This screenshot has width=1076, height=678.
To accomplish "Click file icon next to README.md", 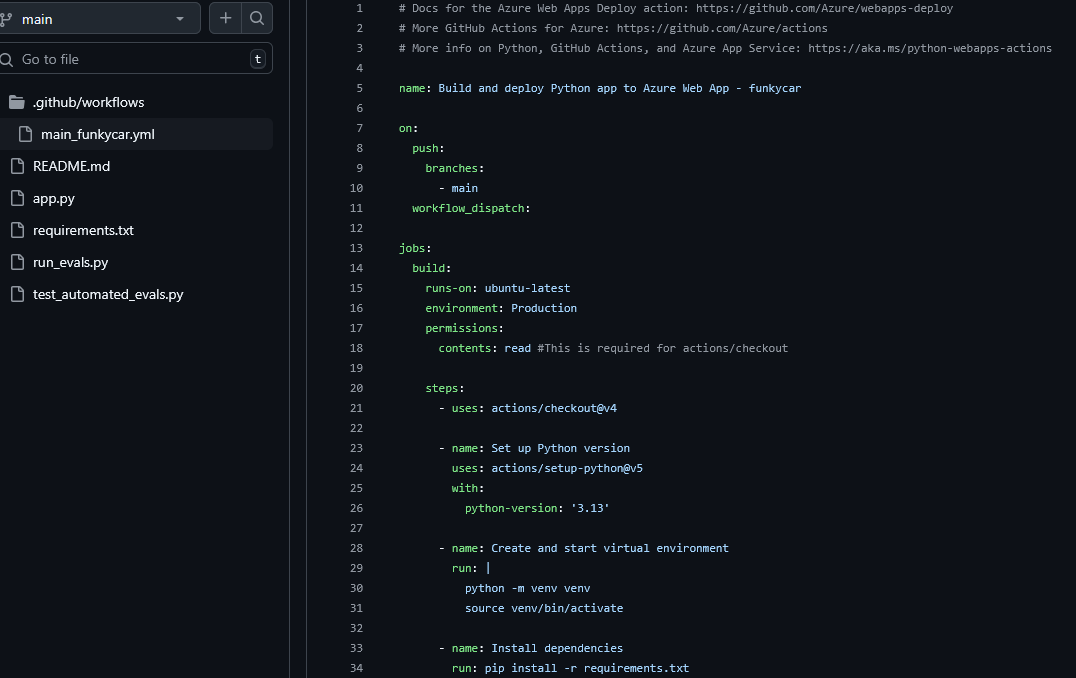I will click(18, 166).
